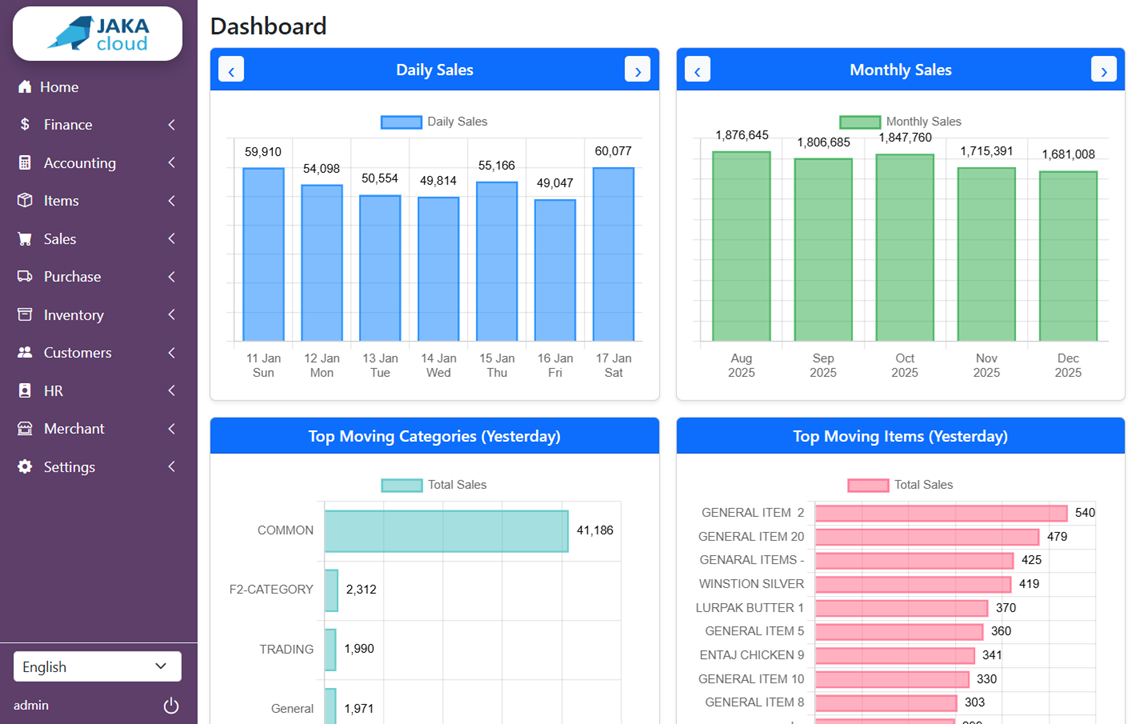Toggle the Daily Sales legend in the chart
The width and height of the screenshot is (1136, 724).
point(435,121)
